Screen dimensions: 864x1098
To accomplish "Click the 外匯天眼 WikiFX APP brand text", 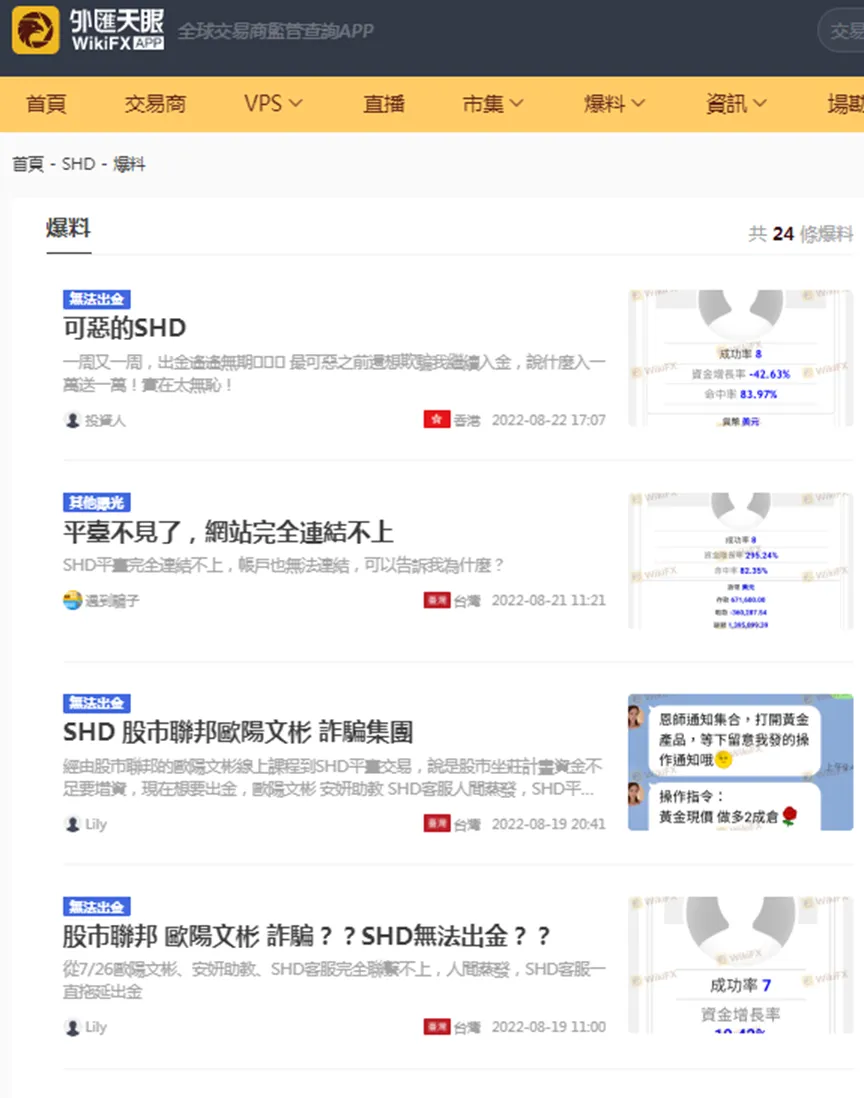I will 117,30.
